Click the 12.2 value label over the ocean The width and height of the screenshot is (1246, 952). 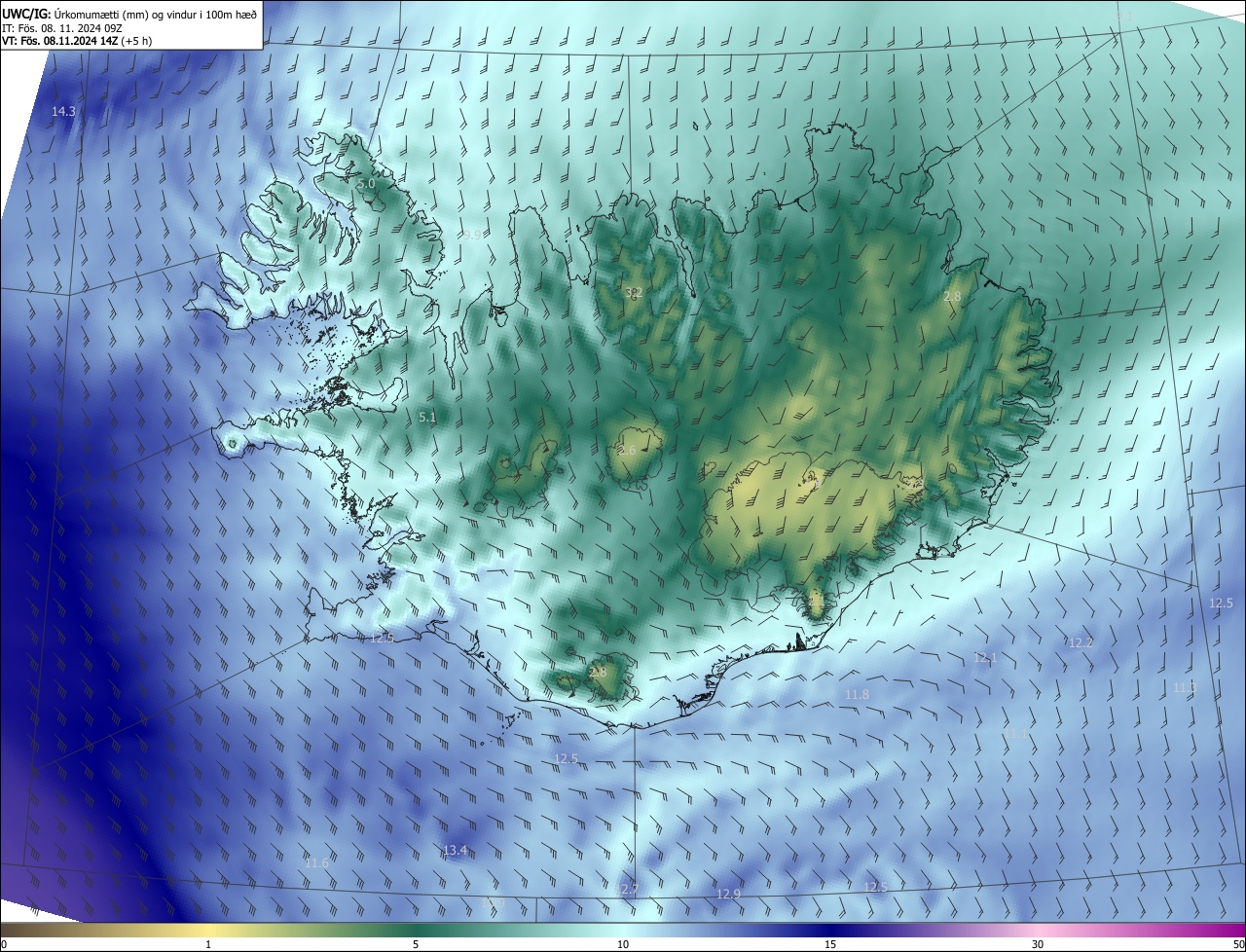(x=1081, y=642)
